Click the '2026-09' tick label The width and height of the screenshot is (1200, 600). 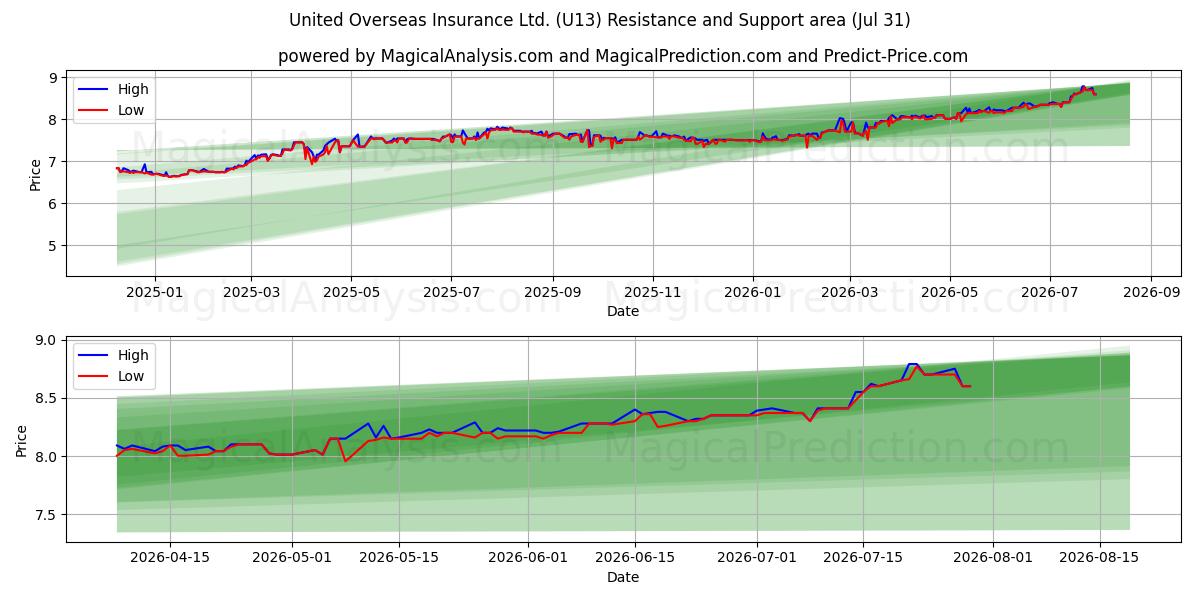1151,292
